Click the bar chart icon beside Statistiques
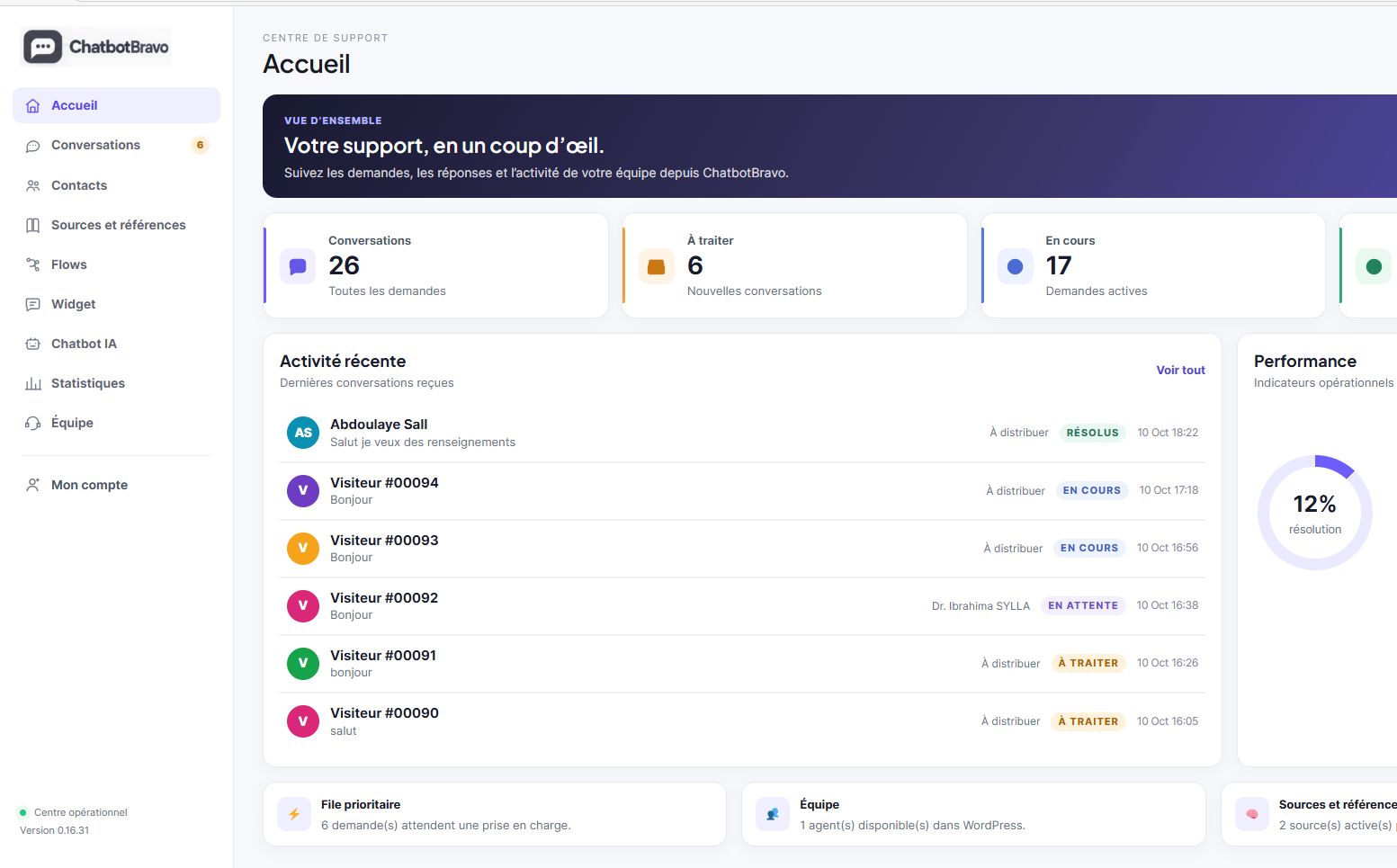This screenshot has width=1397, height=868. (33, 383)
